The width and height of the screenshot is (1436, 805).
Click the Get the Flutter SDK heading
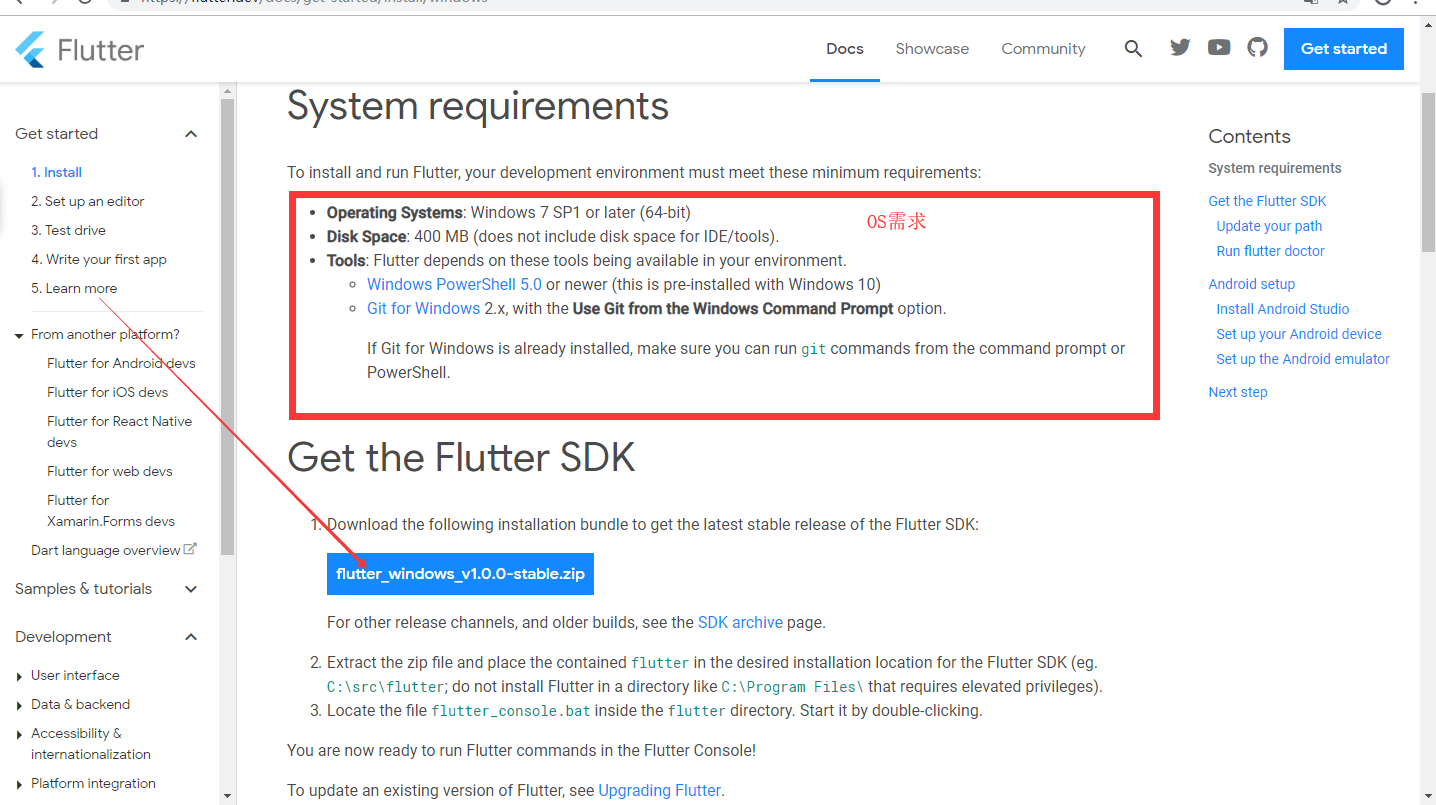pyautogui.click(x=461, y=458)
